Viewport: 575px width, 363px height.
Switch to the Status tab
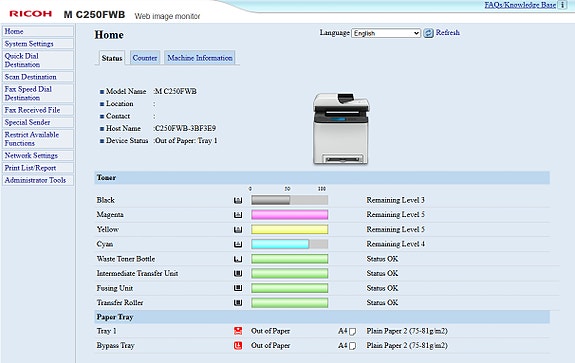pos(112,58)
